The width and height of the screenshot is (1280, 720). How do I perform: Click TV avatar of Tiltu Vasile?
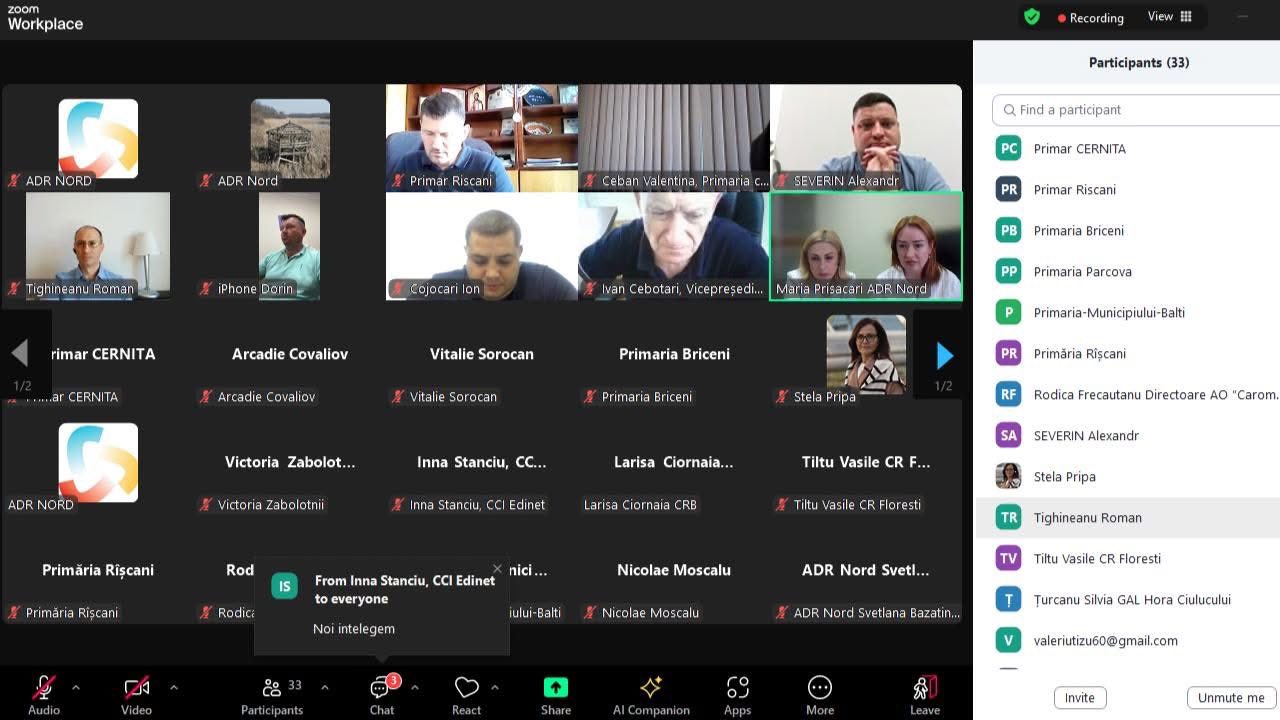(x=1009, y=559)
